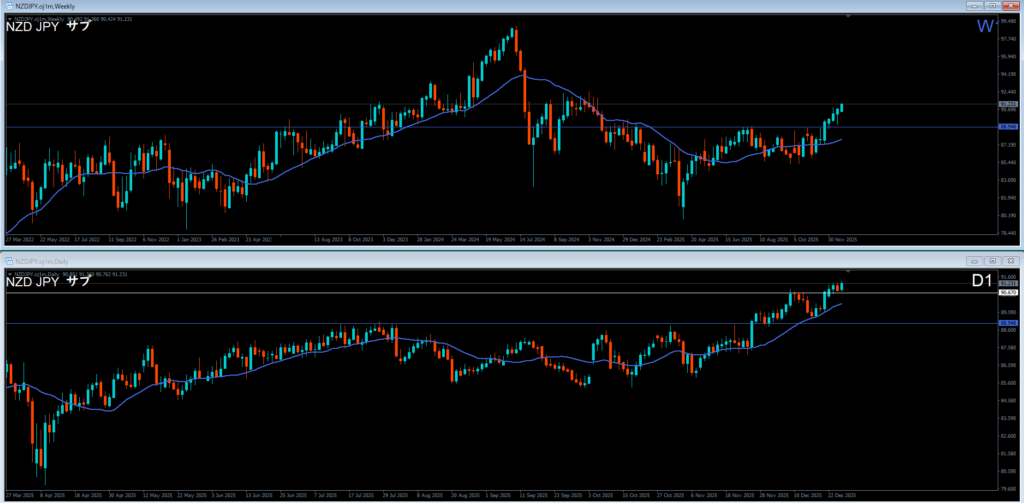This screenshot has height=503, width=1024.
Task: Select the blue 88.948 price label on Weekly chart
Action: 1008,127
